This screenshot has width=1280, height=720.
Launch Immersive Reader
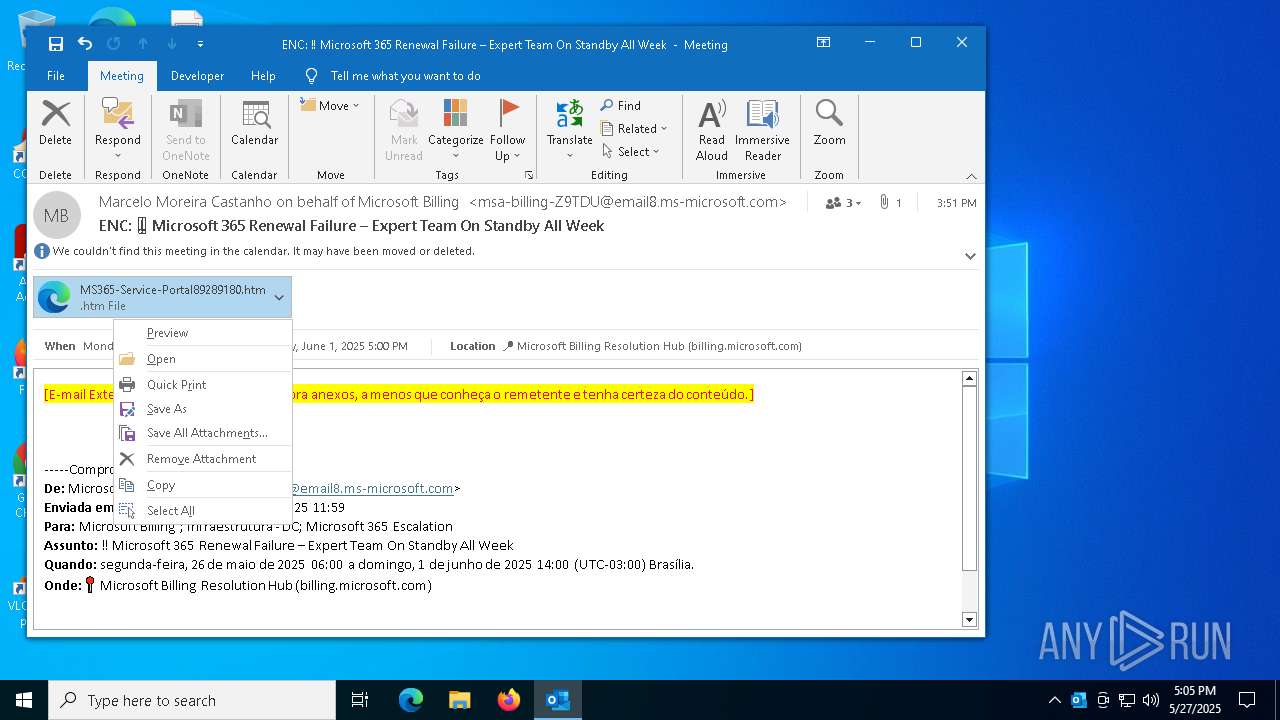click(762, 129)
